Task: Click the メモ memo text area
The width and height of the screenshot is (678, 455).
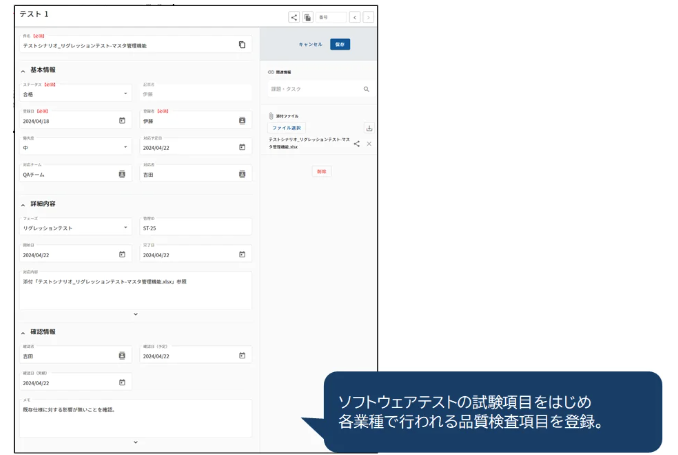Action: (135, 417)
